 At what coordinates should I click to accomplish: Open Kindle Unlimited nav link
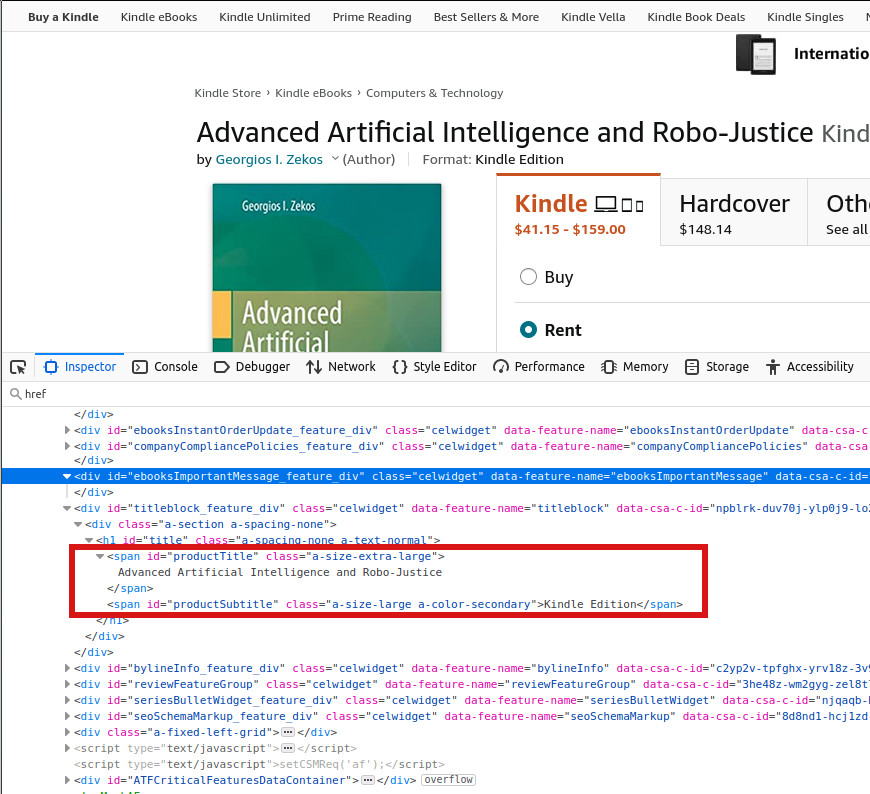click(265, 17)
